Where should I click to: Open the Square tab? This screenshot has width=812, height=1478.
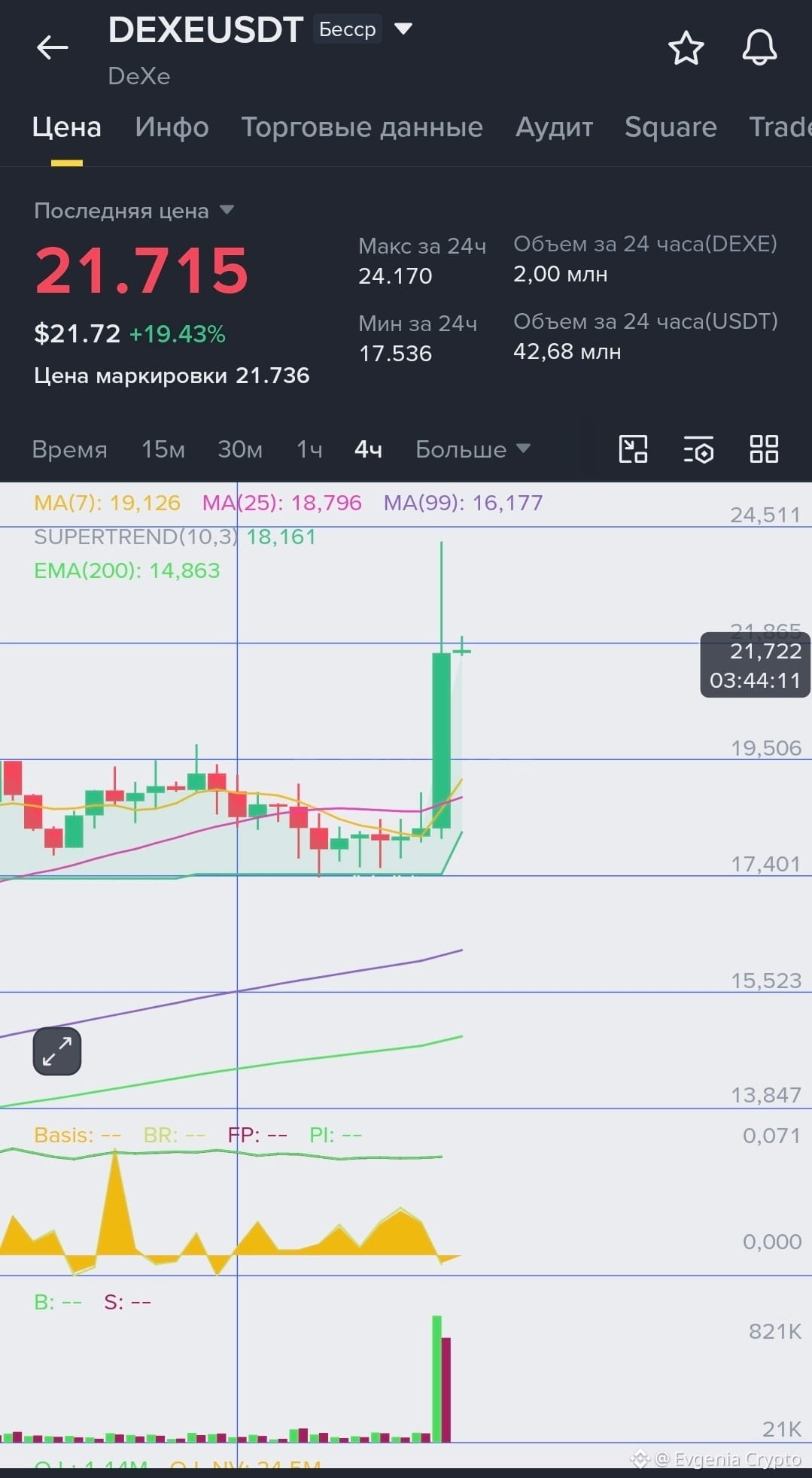click(x=671, y=127)
